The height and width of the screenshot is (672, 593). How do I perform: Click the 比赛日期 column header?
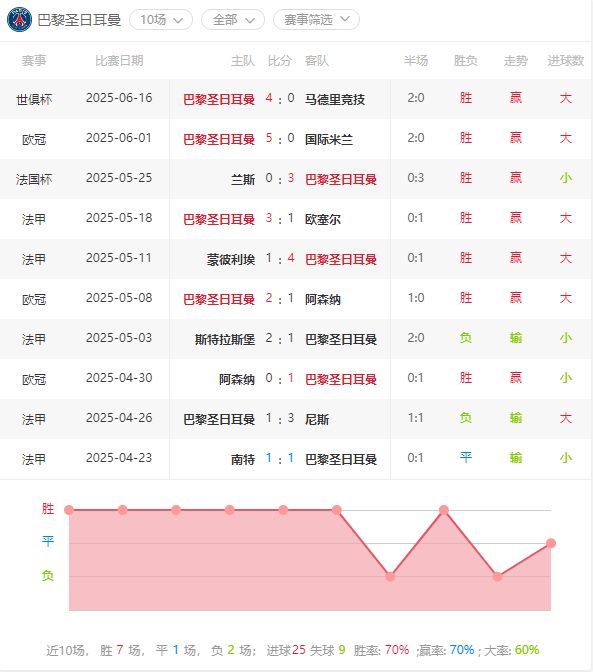[119, 61]
